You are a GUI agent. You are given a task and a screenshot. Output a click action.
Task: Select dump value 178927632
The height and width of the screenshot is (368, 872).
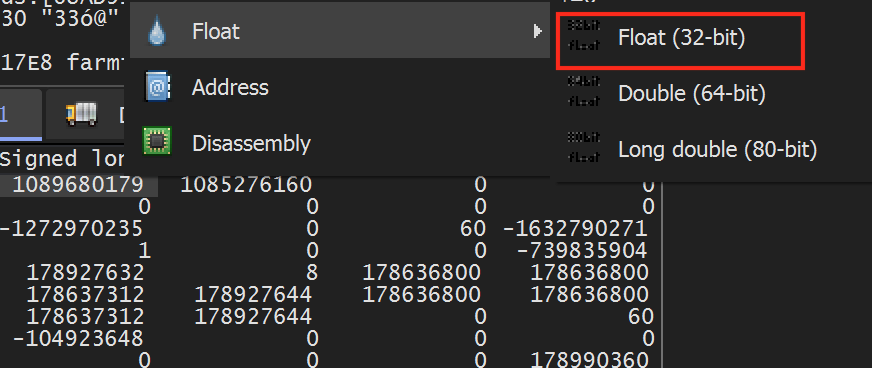[x=85, y=272]
